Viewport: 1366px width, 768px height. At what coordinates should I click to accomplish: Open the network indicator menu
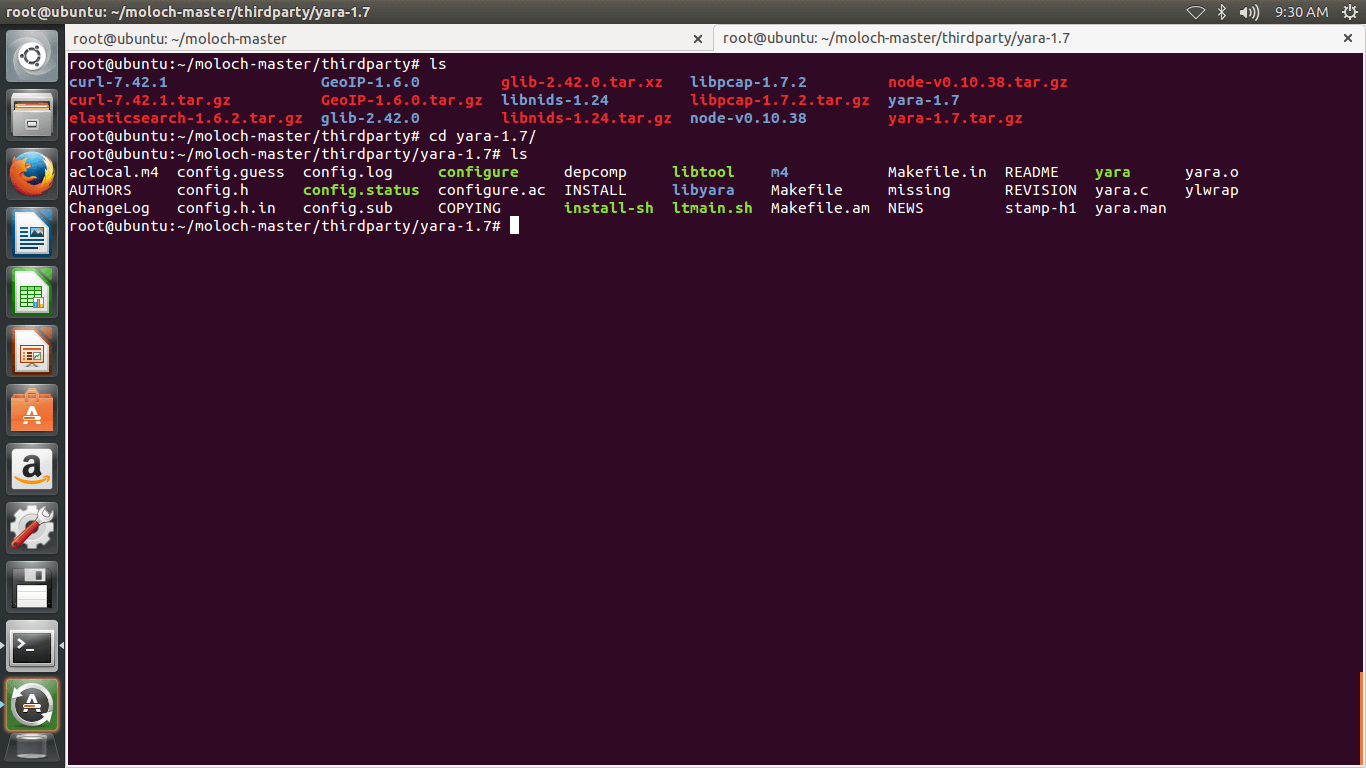point(1196,12)
